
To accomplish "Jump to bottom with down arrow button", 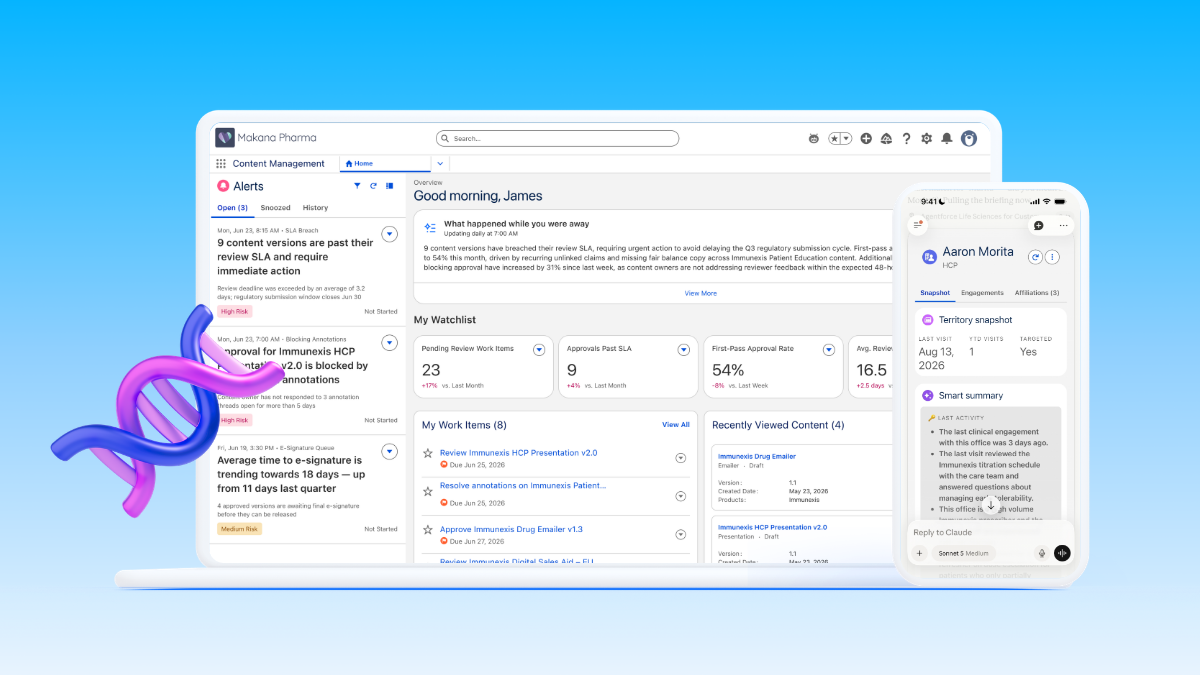I will pyautogui.click(x=991, y=506).
